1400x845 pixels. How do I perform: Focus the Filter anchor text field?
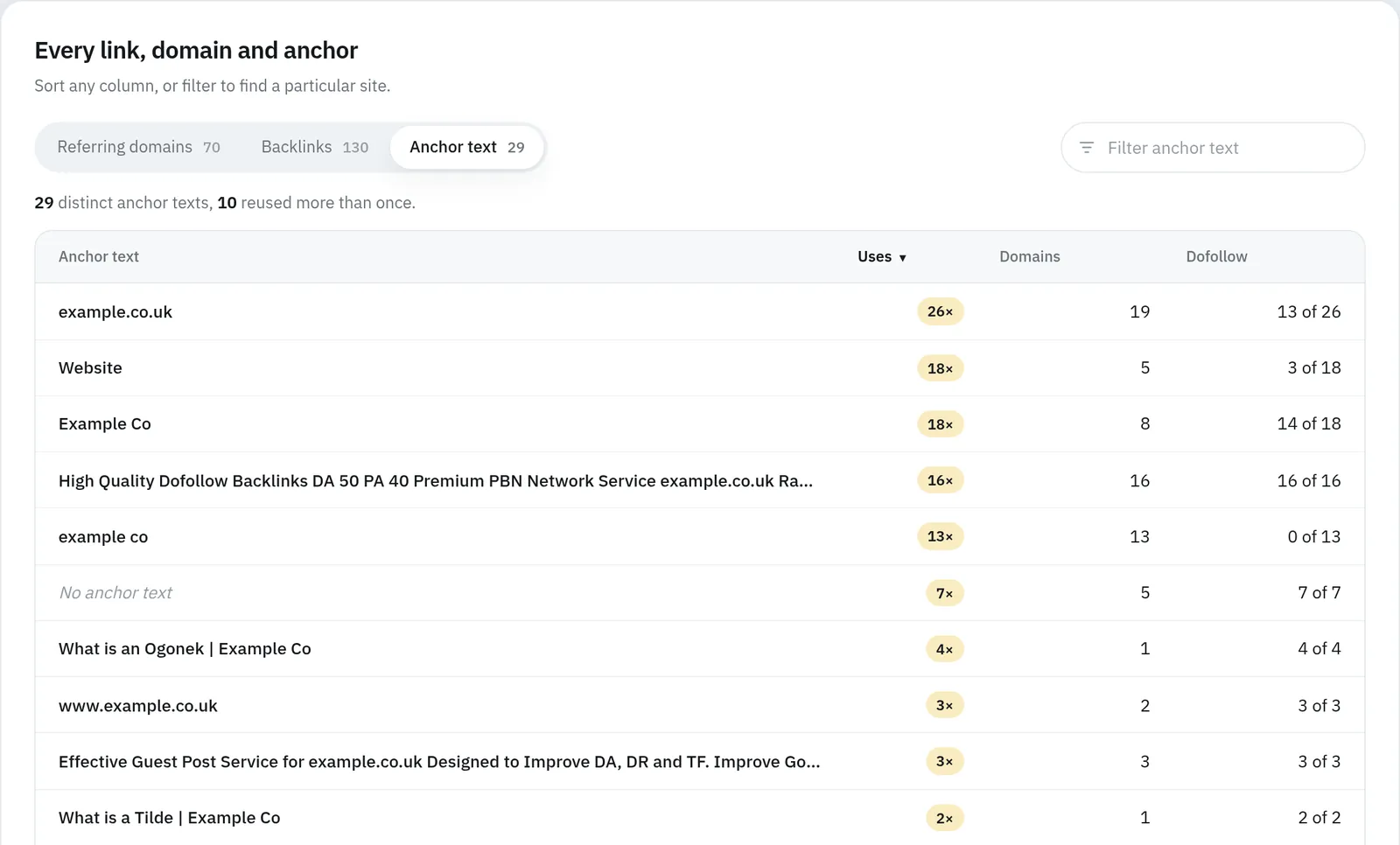tap(1213, 148)
